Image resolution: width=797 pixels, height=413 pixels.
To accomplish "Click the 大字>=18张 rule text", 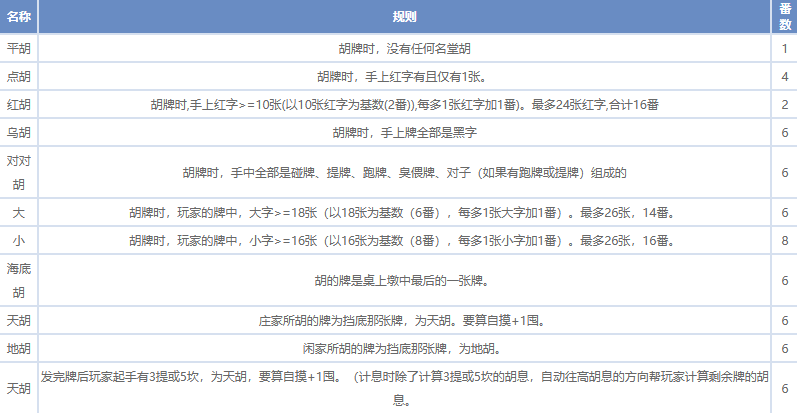I will pyautogui.click(x=405, y=213).
